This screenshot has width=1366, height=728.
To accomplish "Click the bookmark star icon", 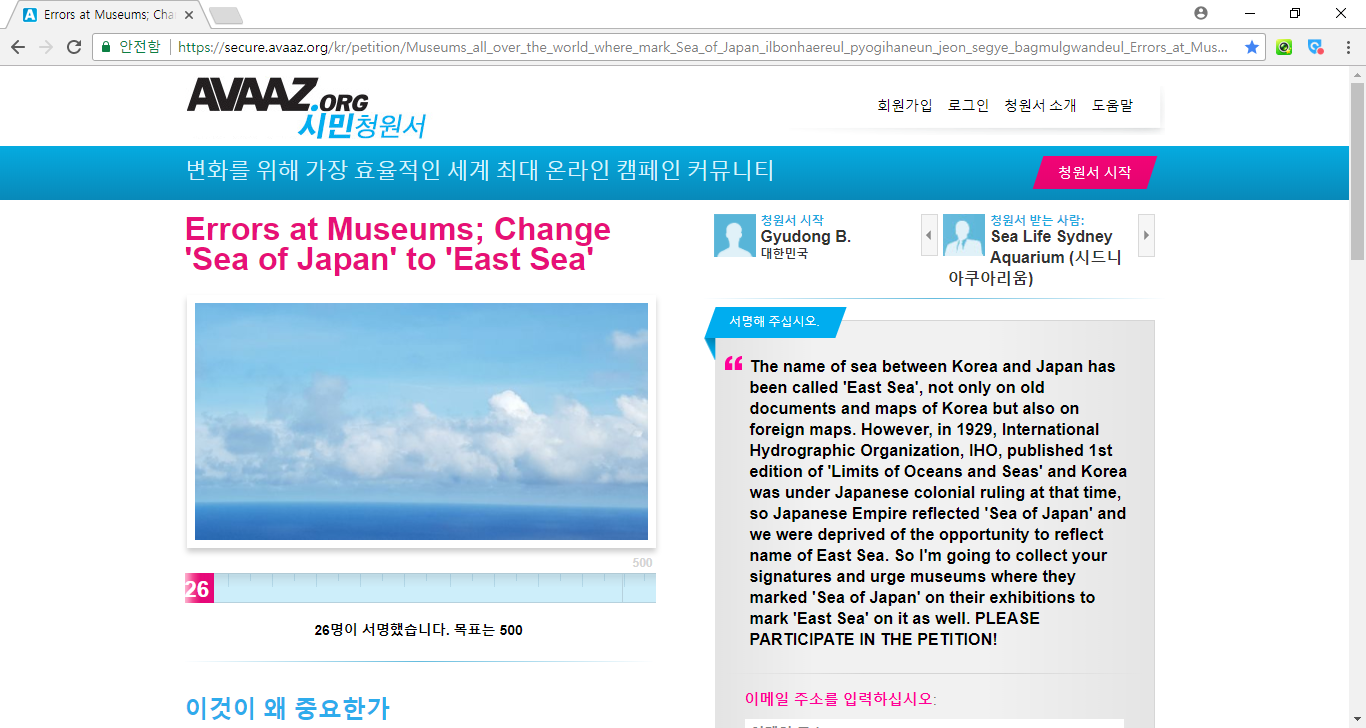I will click(x=1251, y=47).
